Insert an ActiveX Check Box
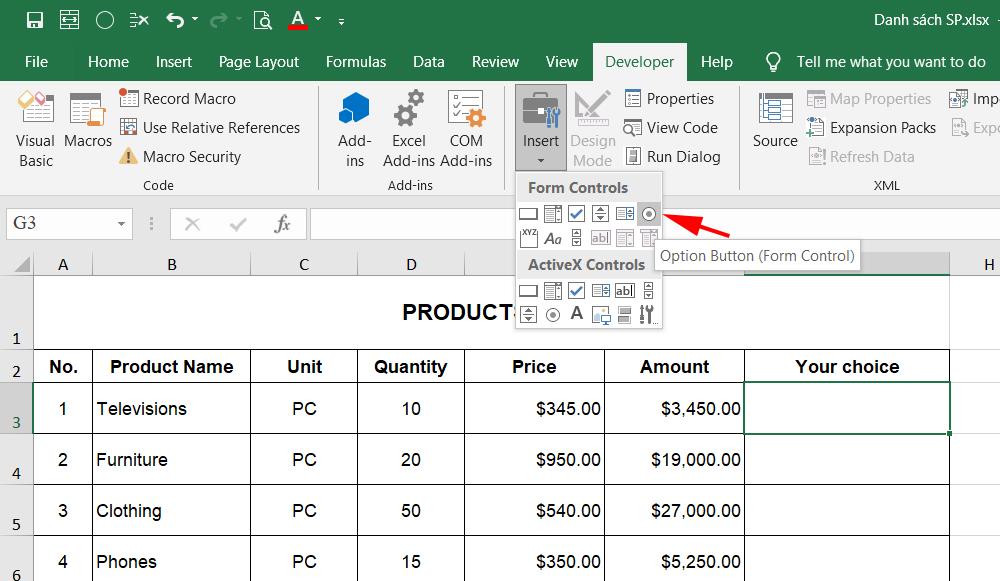 [x=577, y=291]
